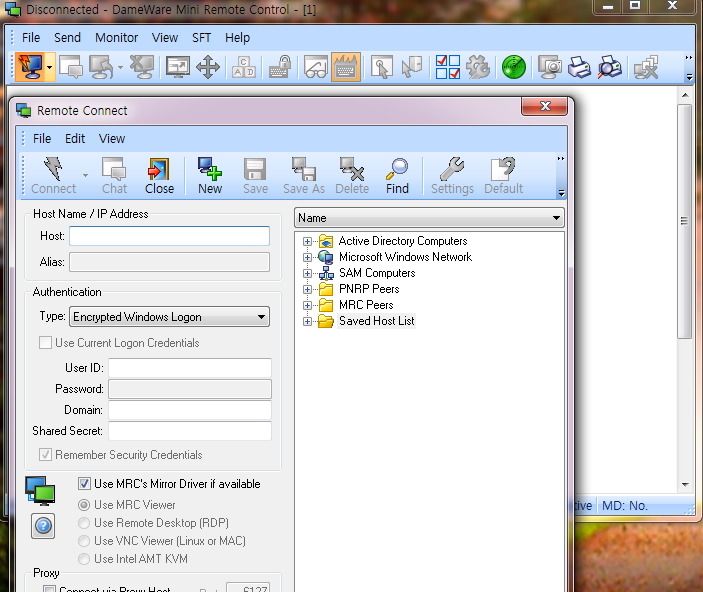Click the User ID input field

coord(190,368)
